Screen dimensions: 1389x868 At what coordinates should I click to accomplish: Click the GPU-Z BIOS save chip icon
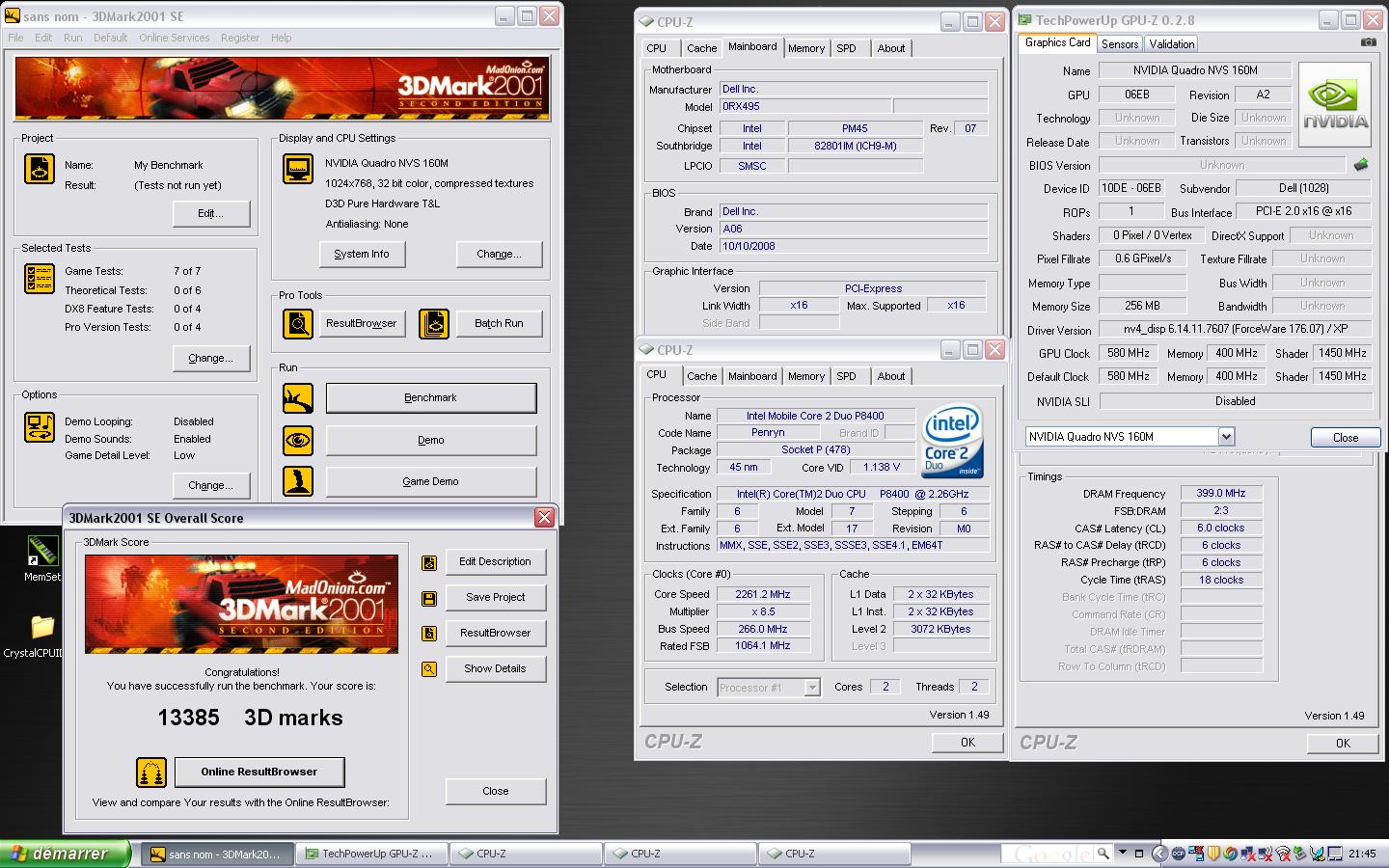pos(1361,165)
